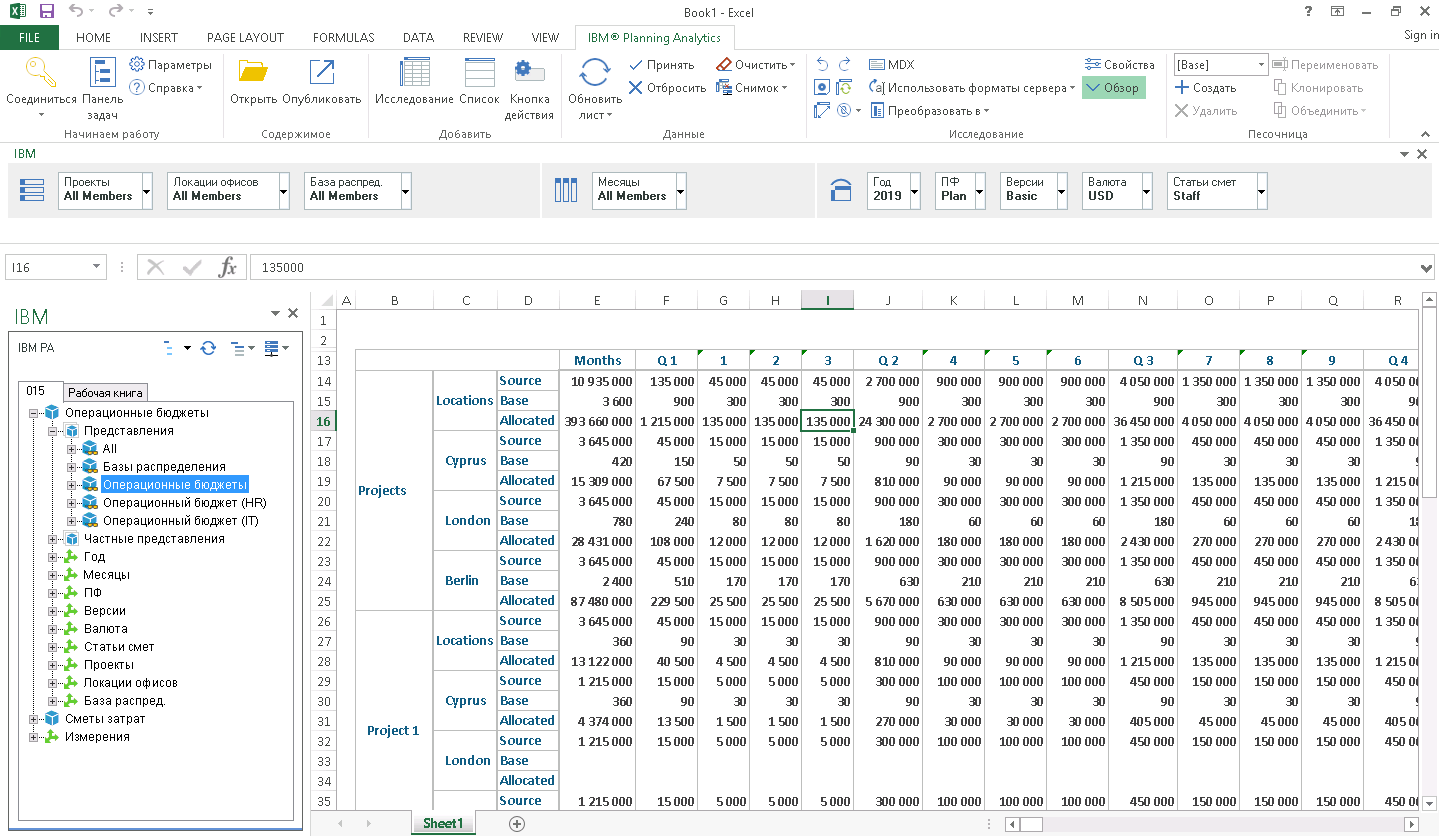The width and height of the screenshot is (1439, 836).
Task: Click the Очистить eraser button
Action: [756, 65]
